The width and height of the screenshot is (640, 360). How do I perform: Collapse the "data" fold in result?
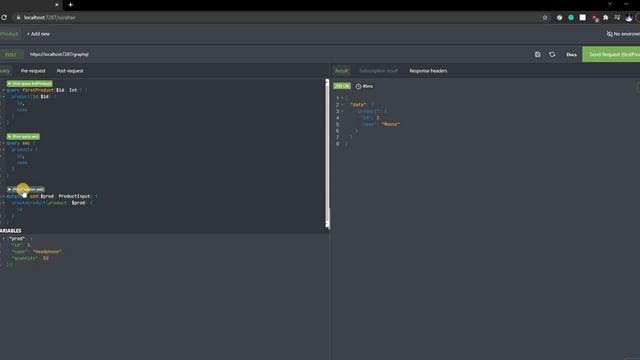pos(342,105)
